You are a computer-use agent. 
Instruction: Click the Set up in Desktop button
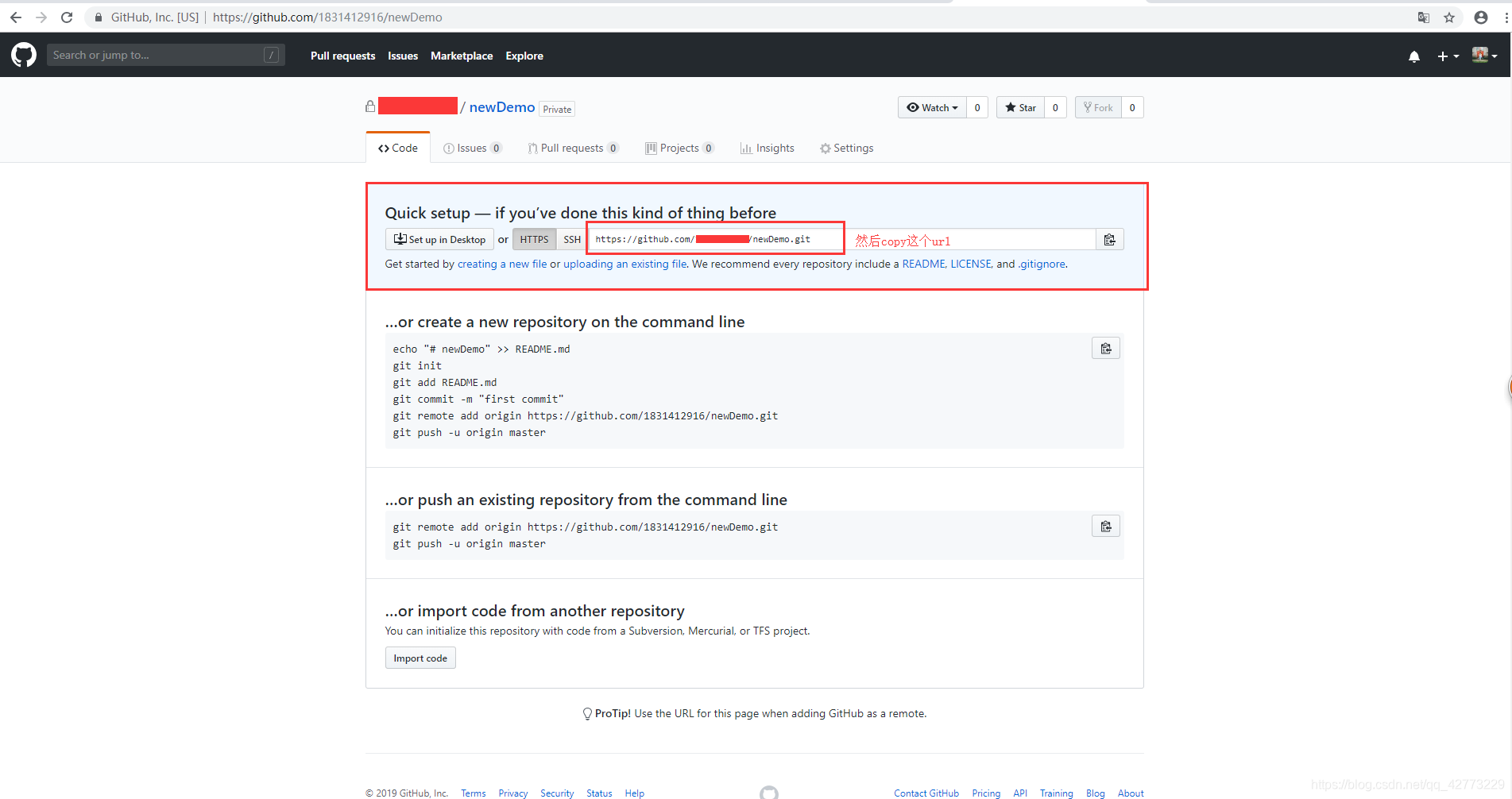pos(439,239)
